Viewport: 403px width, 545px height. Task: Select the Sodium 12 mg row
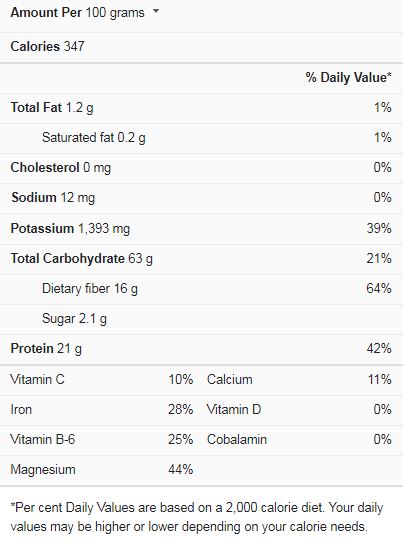pos(201,198)
